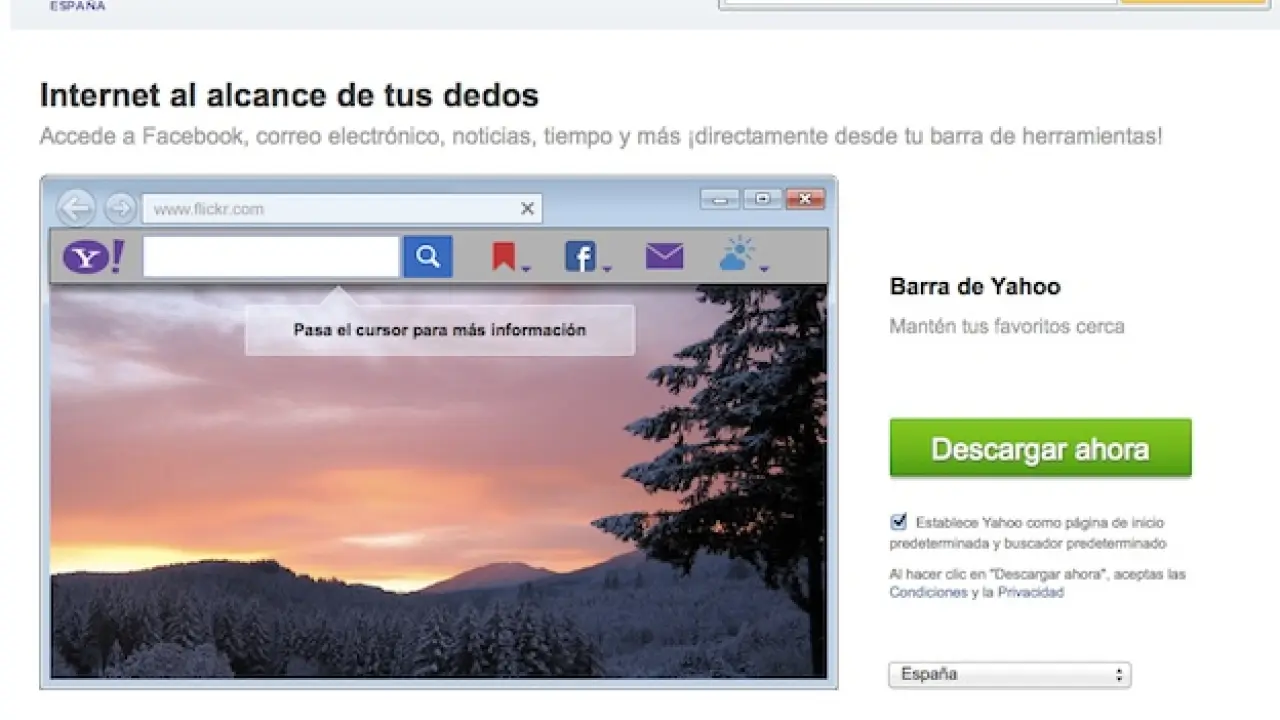Uncheck set Yahoo as default homepage checkbox
The height and width of the screenshot is (720, 1280).
click(x=898, y=521)
